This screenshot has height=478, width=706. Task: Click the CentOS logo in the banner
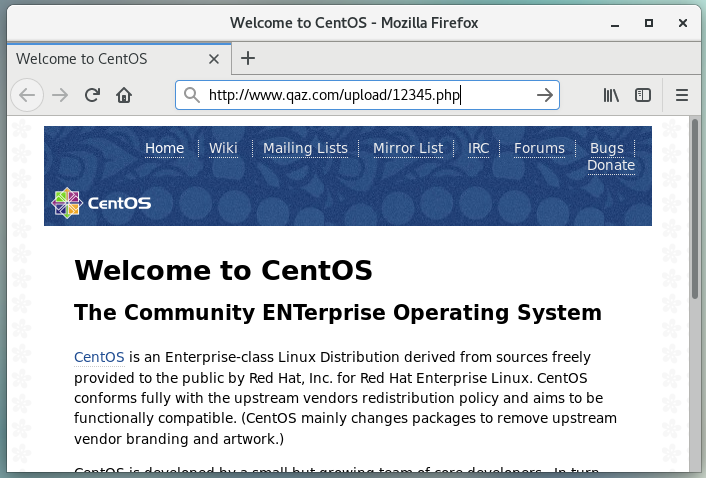[101, 203]
